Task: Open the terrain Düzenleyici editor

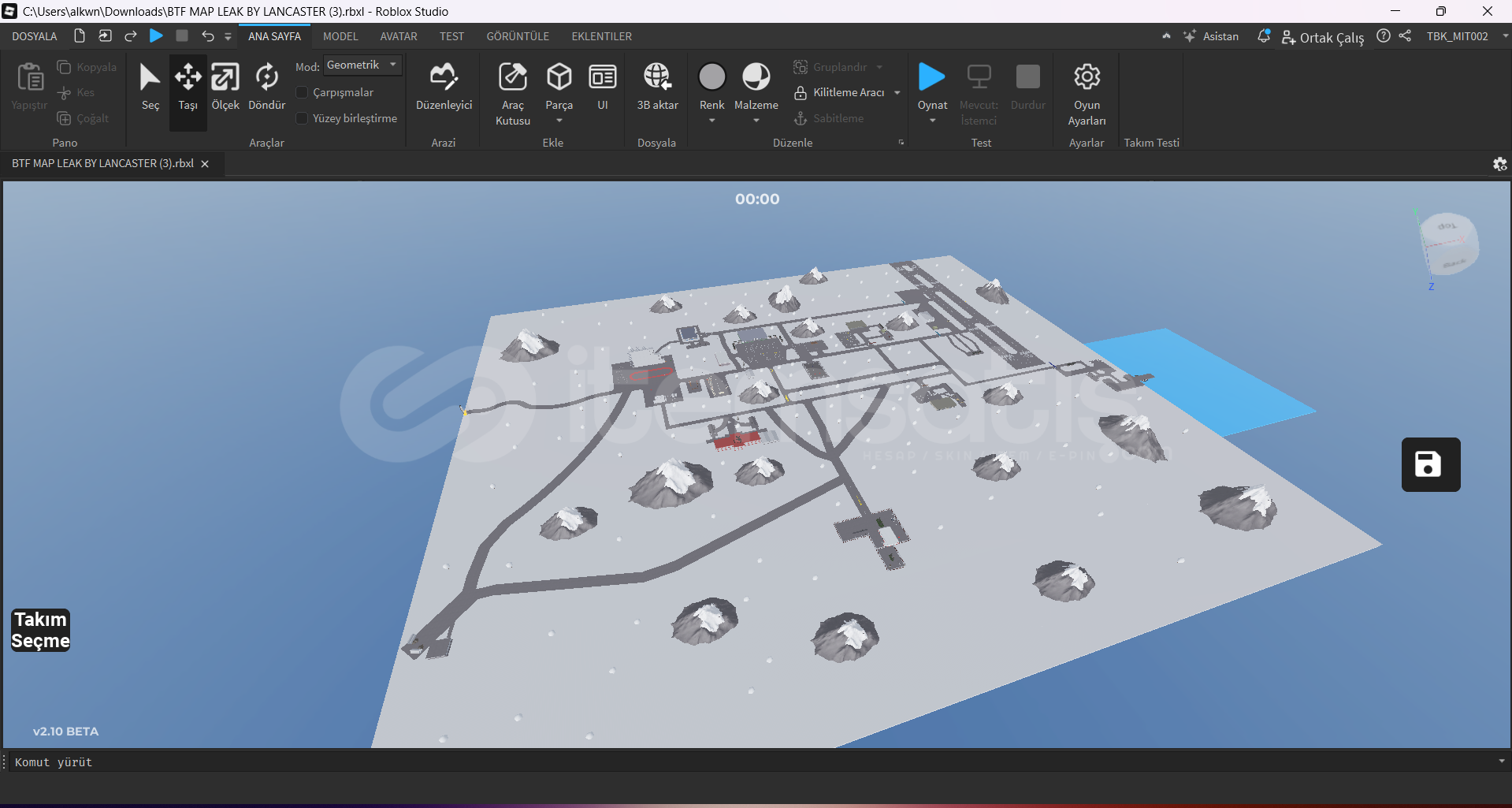Action: [x=444, y=87]
